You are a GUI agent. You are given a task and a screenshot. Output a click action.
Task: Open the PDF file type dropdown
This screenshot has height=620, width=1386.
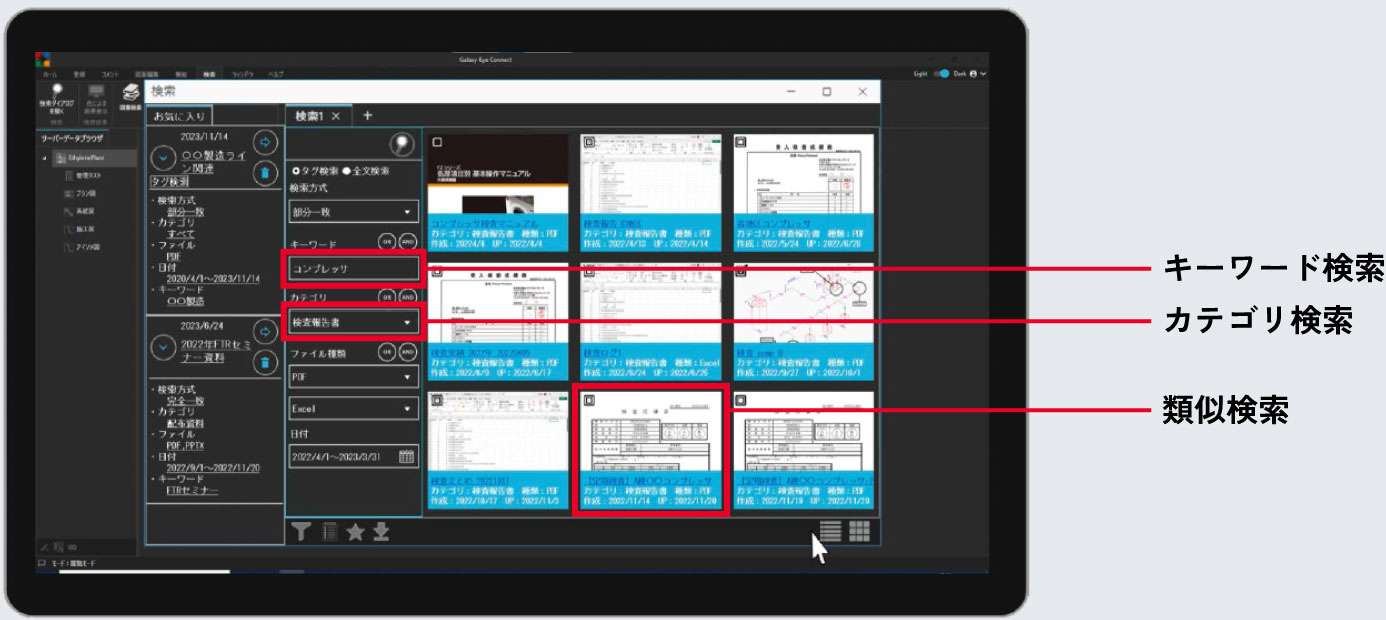point(354,378)
